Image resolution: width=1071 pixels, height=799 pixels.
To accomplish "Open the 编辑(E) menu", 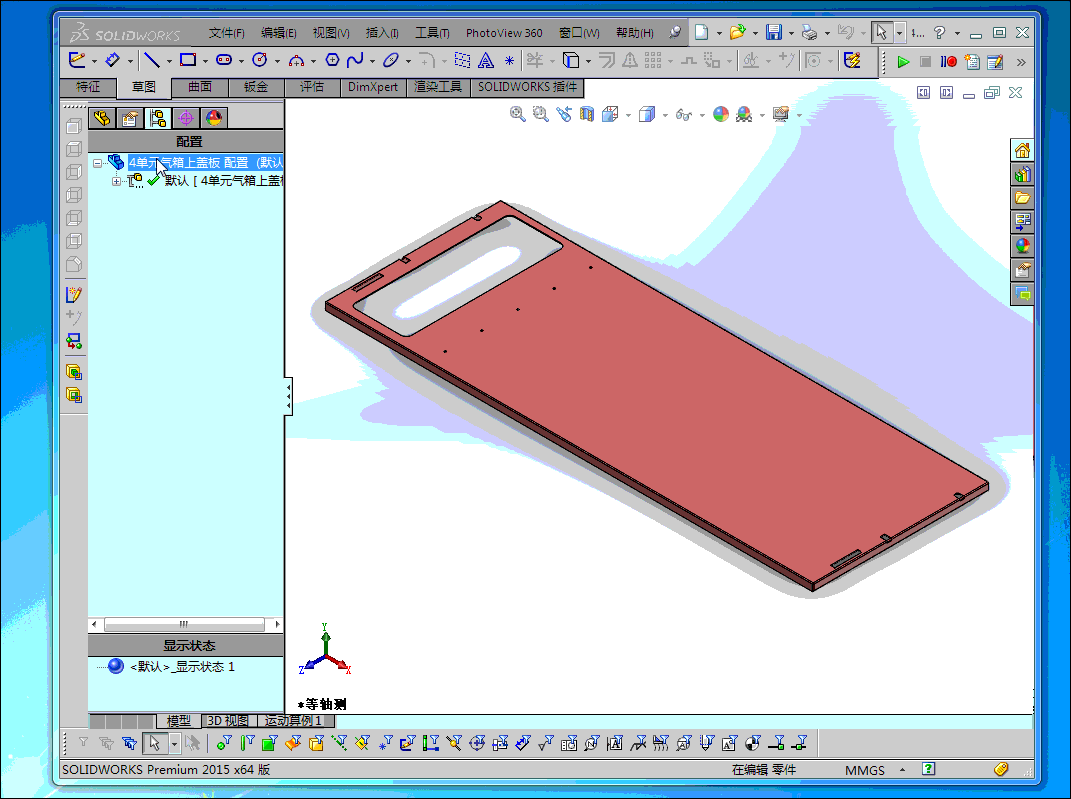I will 279,33.
